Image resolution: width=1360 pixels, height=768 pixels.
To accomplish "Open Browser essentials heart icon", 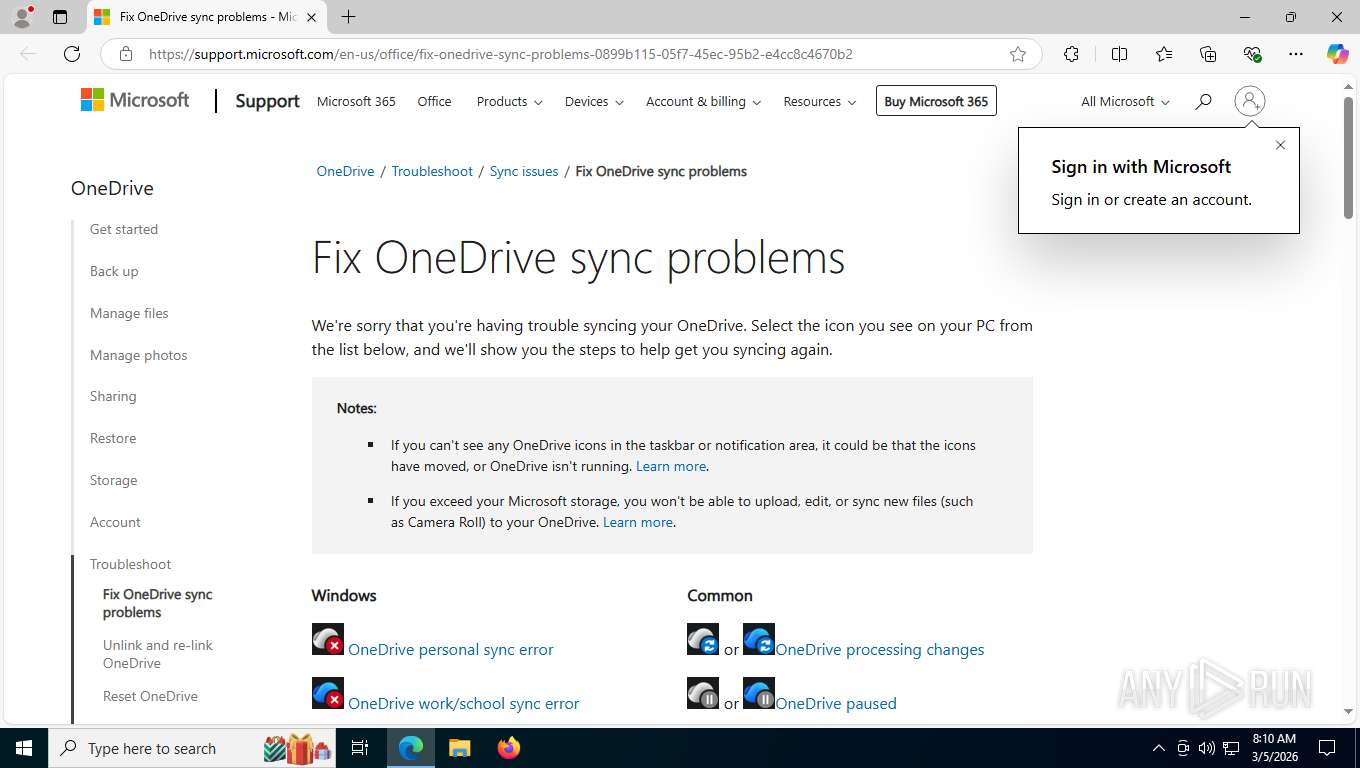I will pos(1252,54).
